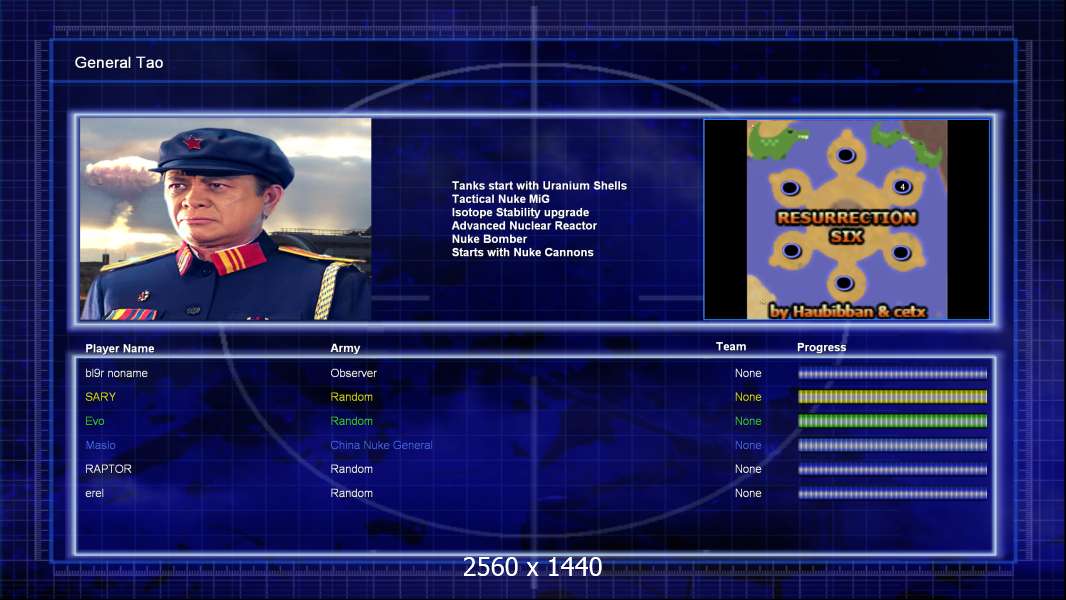
Task: Click the 'by Haubibban & cetx' credit
Action: click(x=847, y=311)
